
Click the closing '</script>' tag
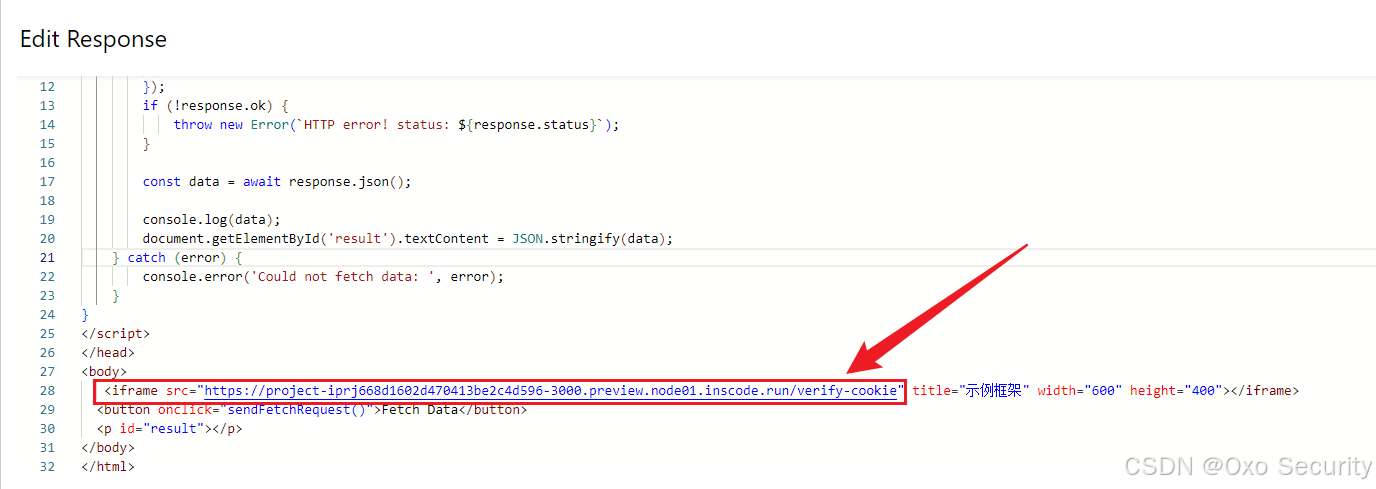(116, 334)
